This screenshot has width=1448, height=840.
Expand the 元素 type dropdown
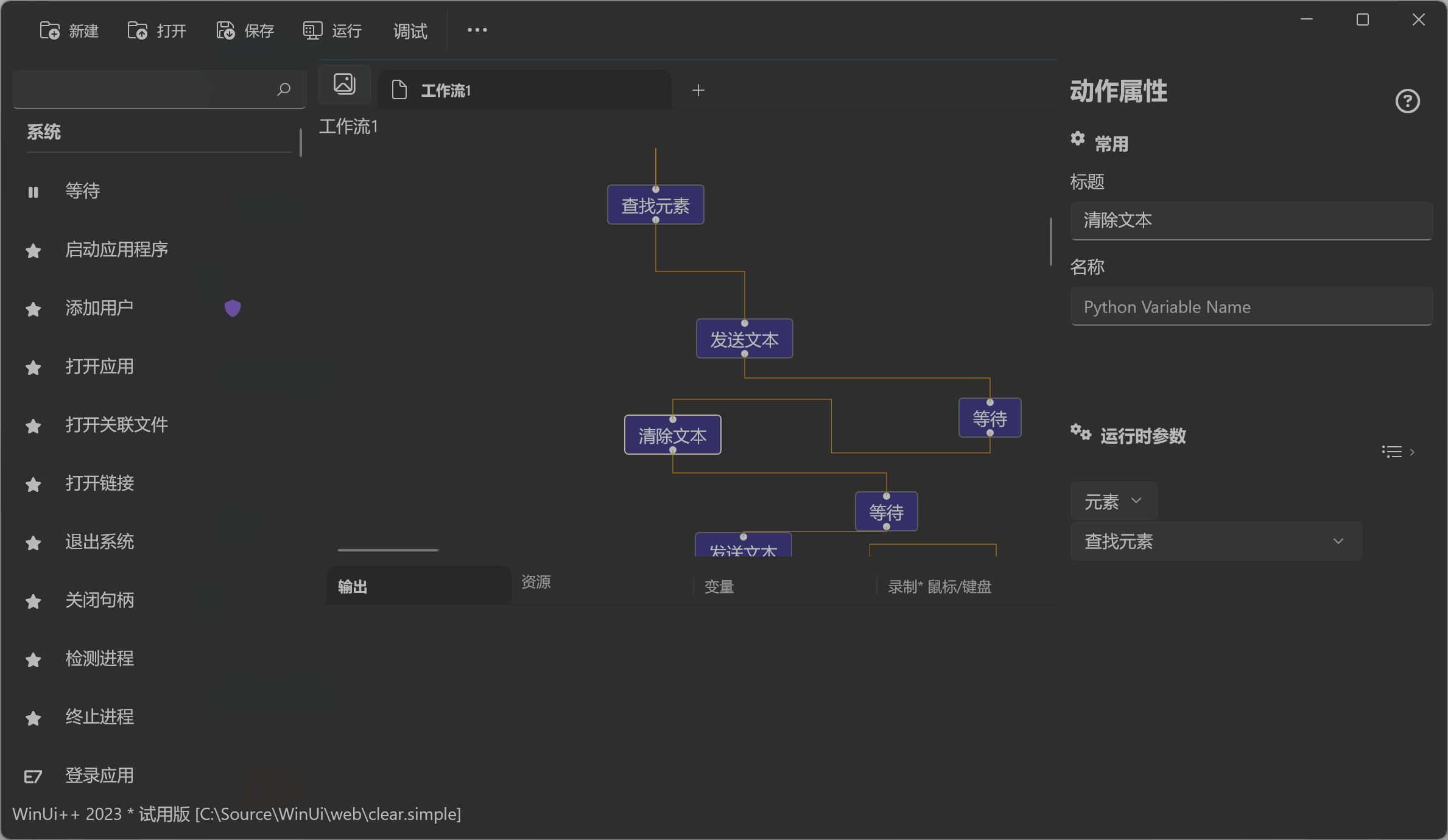(x=1113, y=502)
